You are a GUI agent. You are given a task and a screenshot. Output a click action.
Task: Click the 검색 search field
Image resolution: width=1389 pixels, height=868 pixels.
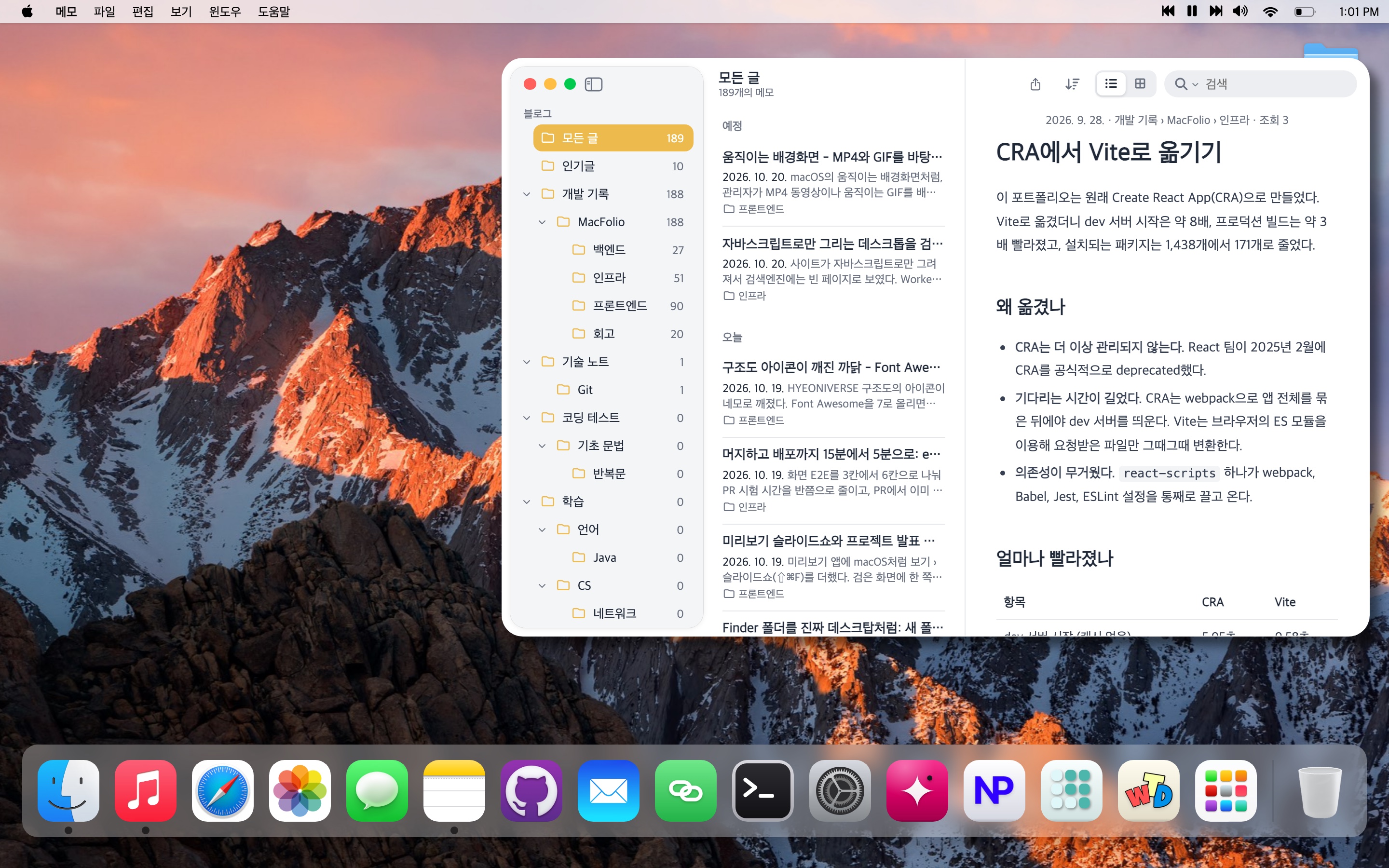1260,84
